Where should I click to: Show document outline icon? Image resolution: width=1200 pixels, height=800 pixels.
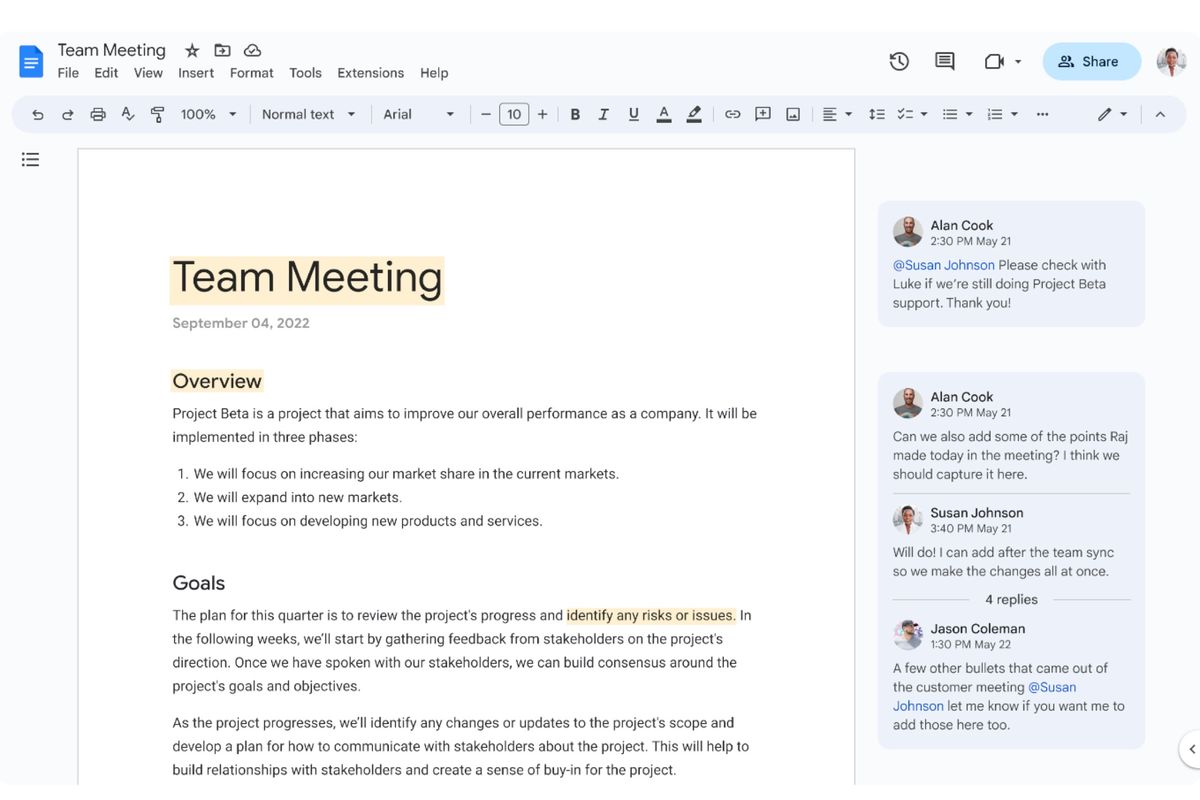coord(31,160)
